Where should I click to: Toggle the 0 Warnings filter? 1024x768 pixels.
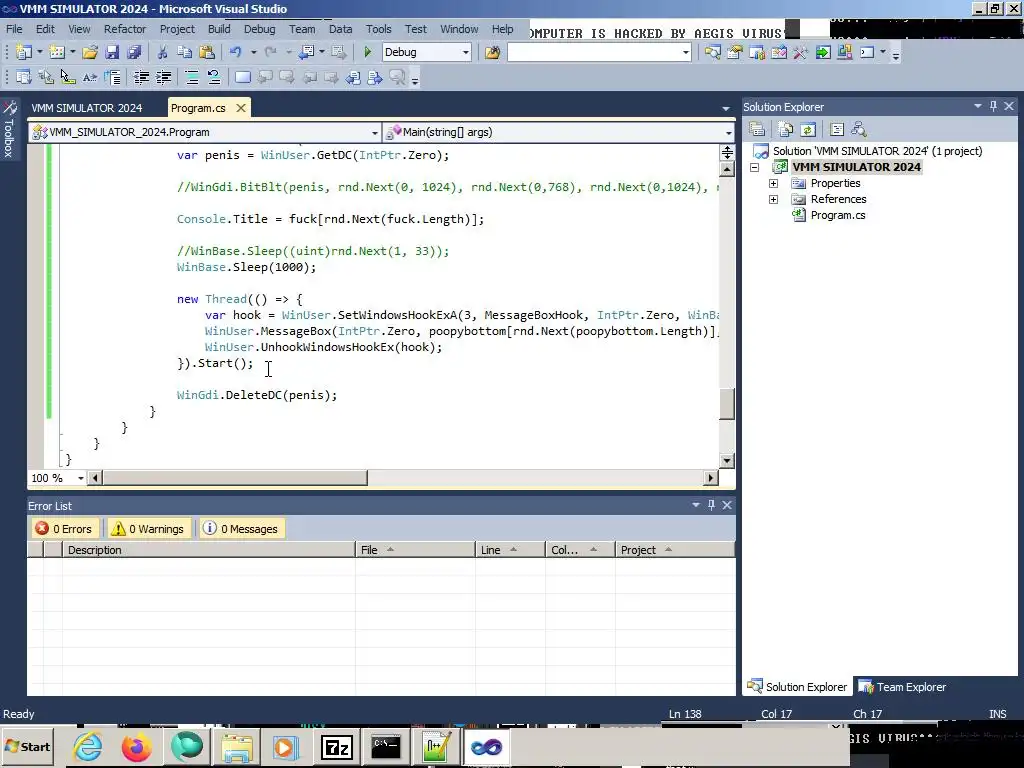tap(148, 529)
